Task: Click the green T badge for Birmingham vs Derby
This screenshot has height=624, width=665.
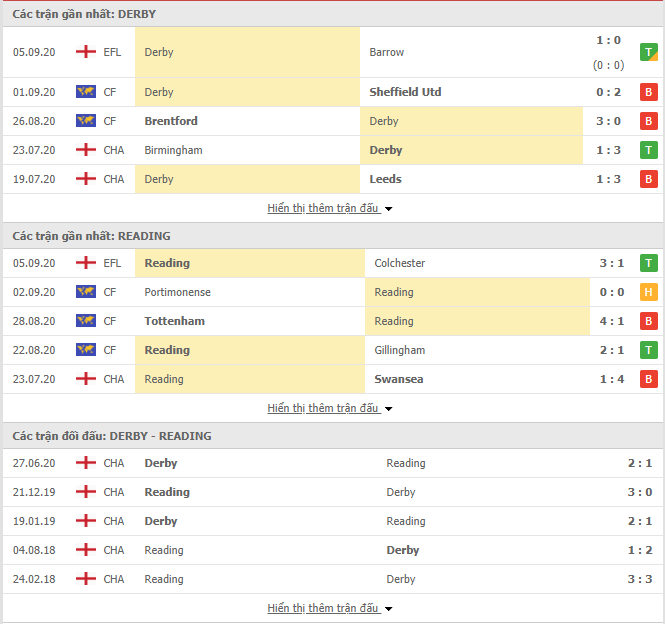Action: (648, 150)
